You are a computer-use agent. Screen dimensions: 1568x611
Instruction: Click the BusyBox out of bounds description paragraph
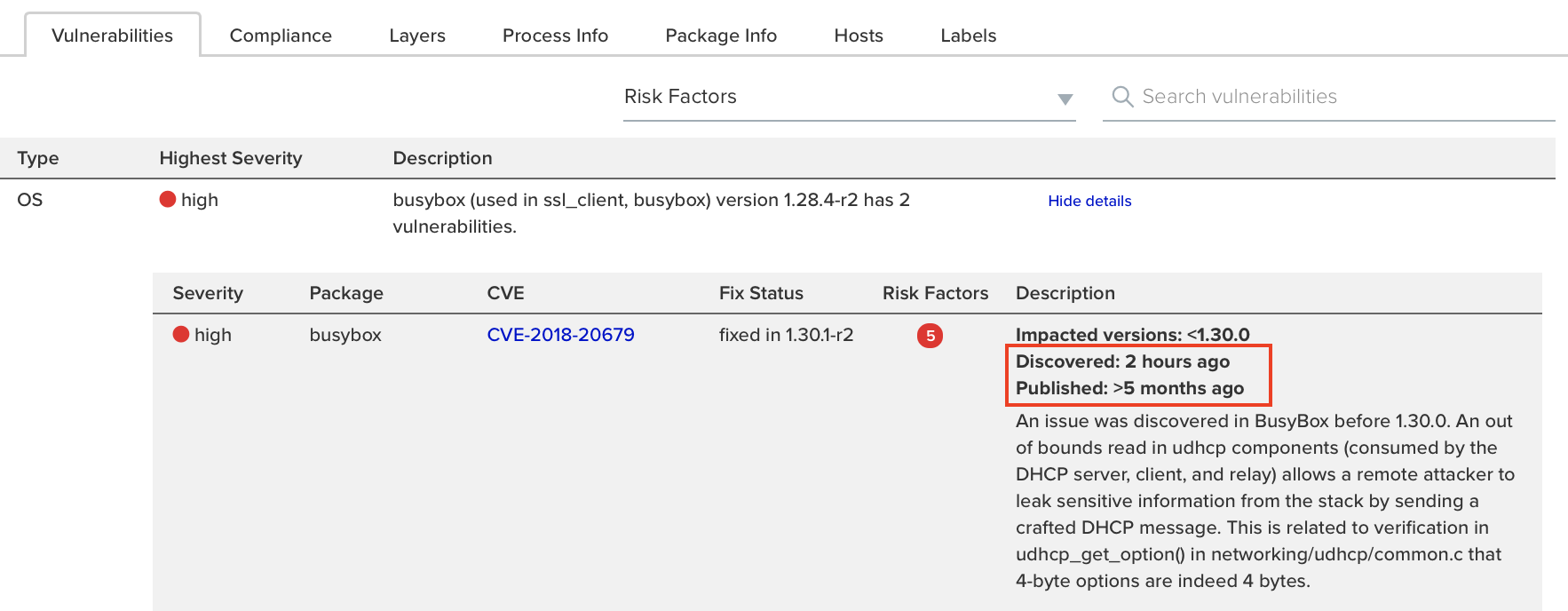1265,501
